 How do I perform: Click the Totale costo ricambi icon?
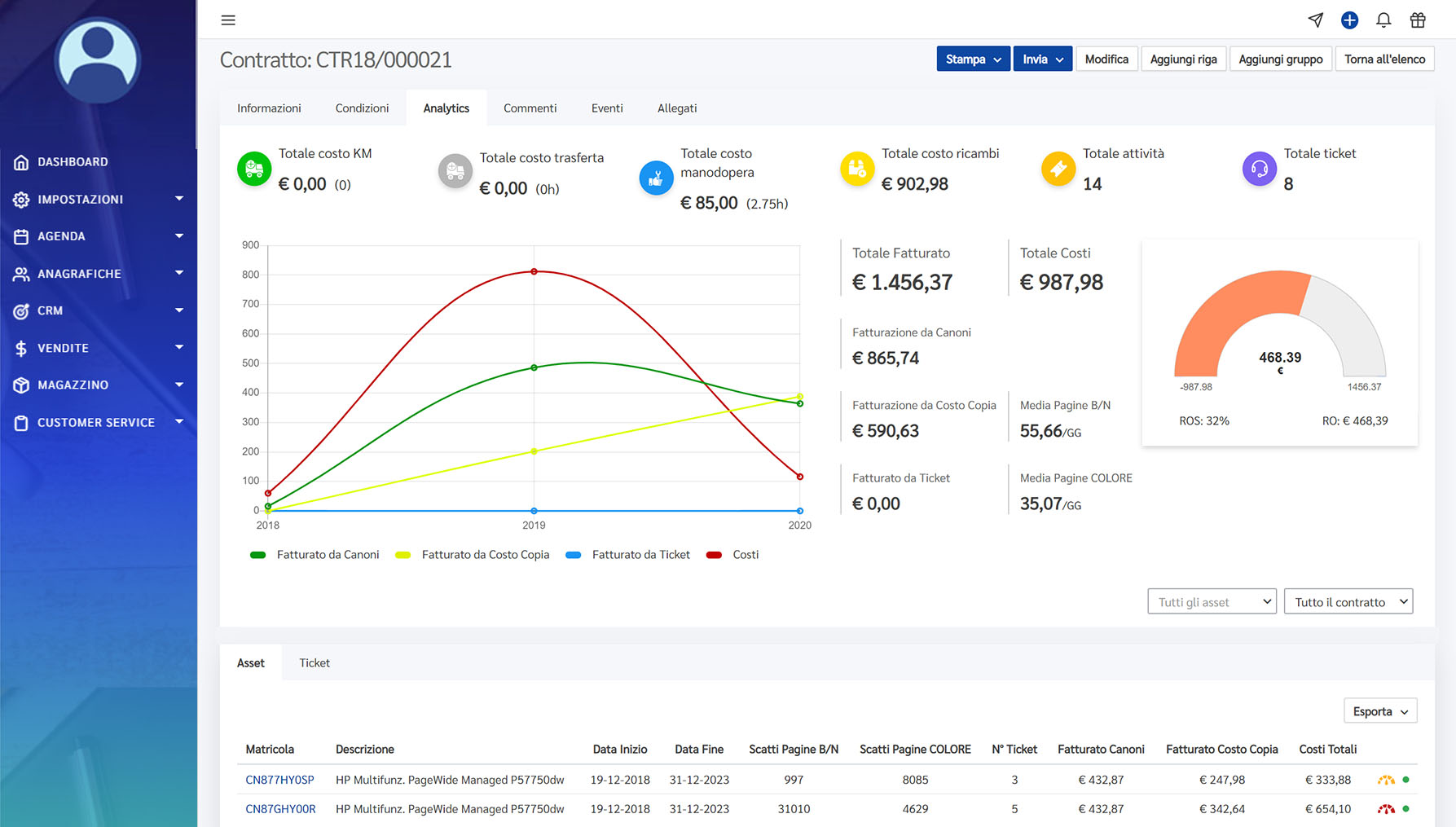click(x=856, y=169)
